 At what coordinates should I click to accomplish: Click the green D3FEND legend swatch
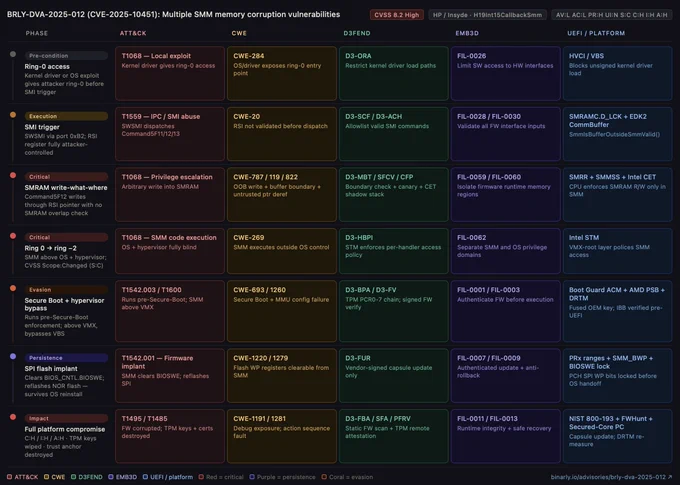coord(73,477)
